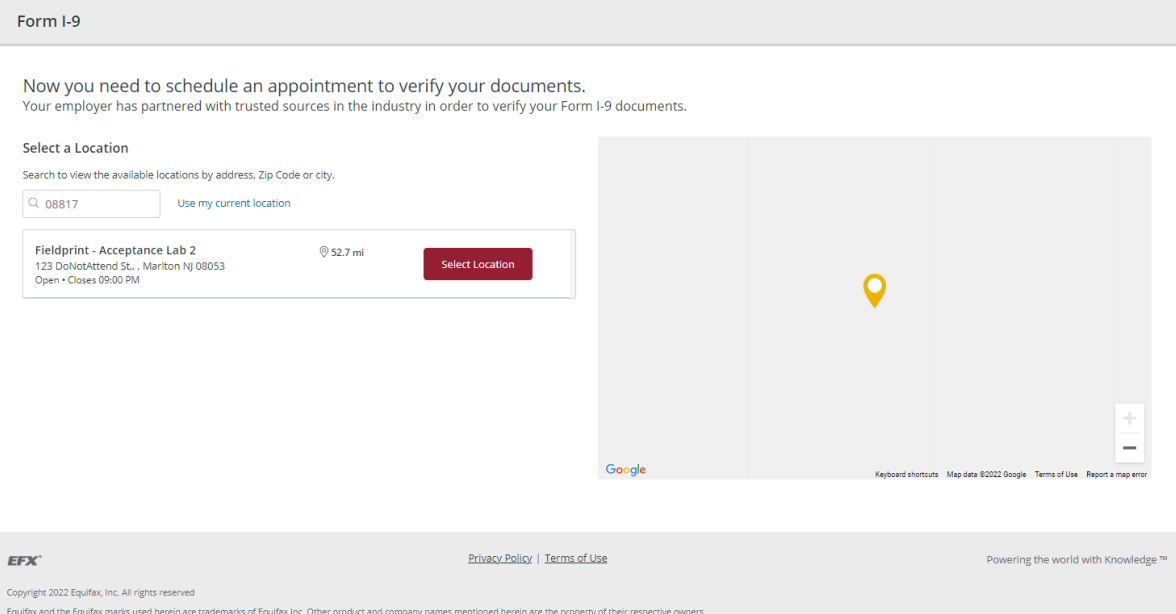Click Map data ©2022 Google text

[986, 475]
